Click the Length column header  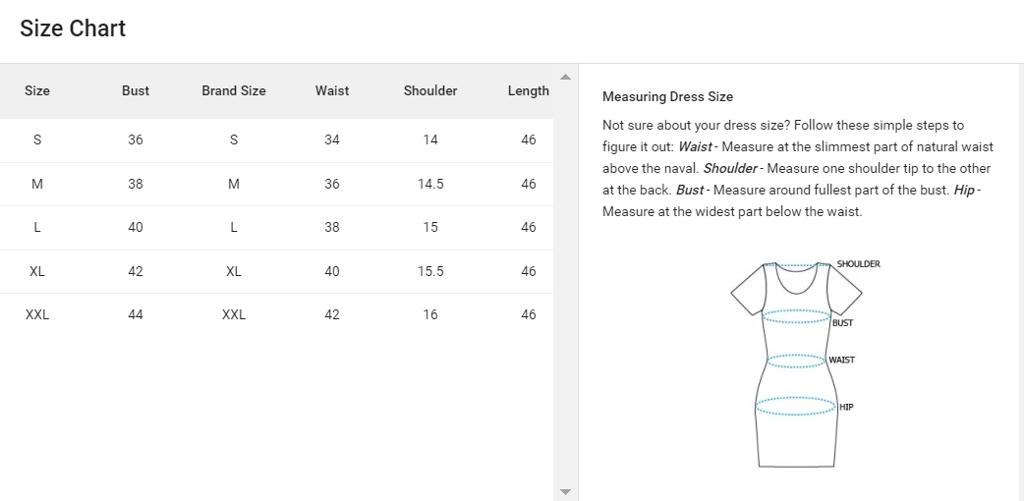coord(528,91)
